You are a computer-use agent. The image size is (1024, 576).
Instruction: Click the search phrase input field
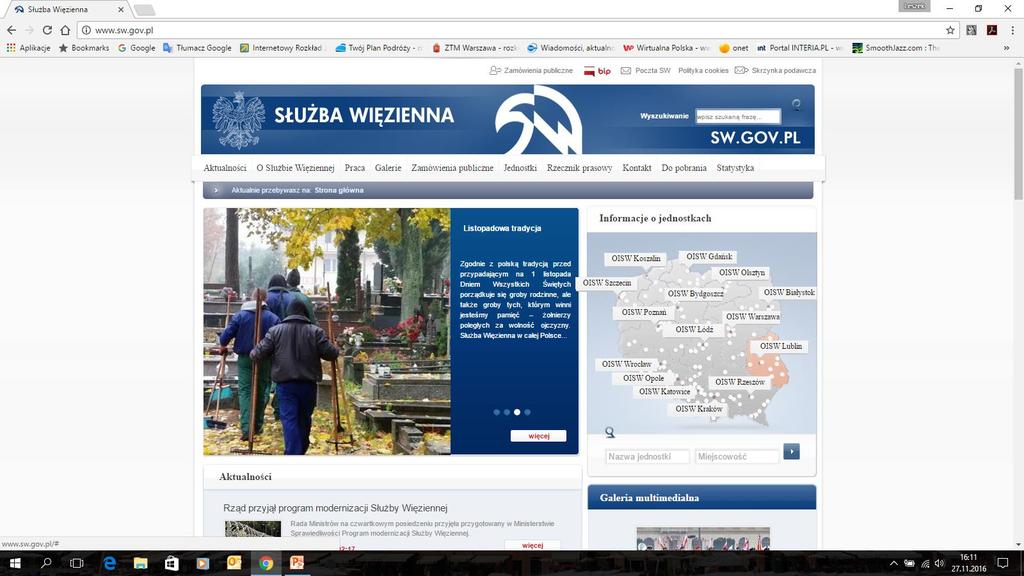pos(737,116)
